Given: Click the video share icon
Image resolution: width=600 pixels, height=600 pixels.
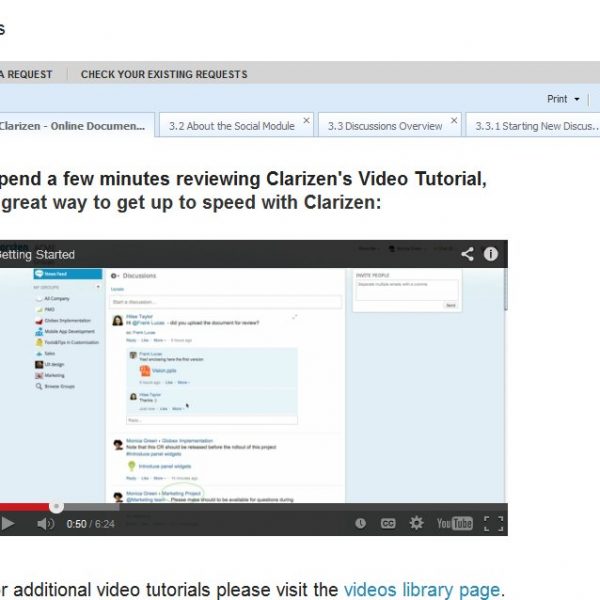Looking at the screenshot, I should tap(467, 254).
